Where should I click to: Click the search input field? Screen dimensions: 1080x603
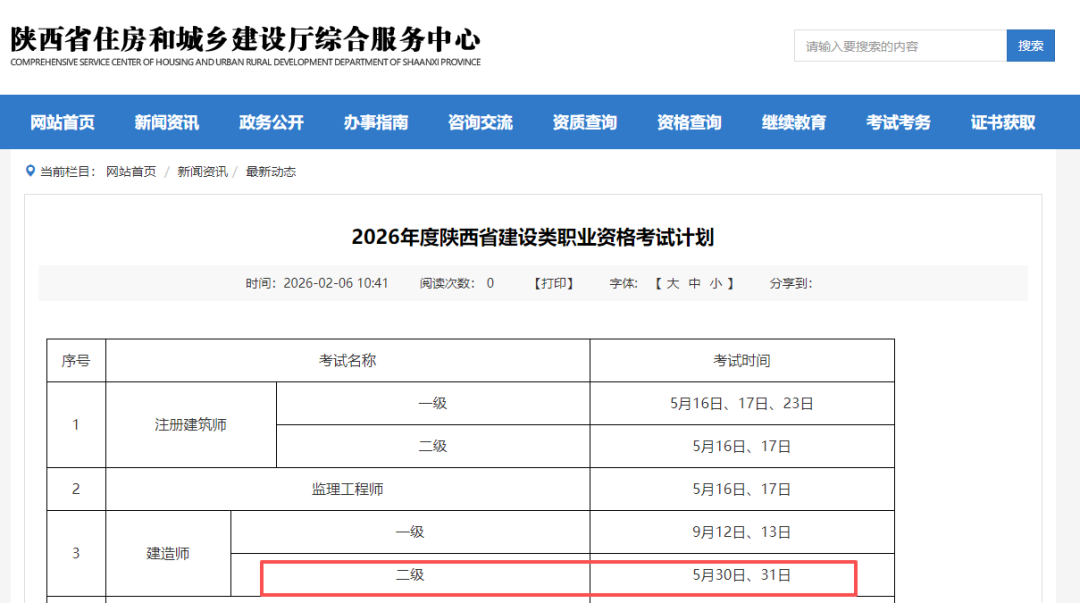900,46
